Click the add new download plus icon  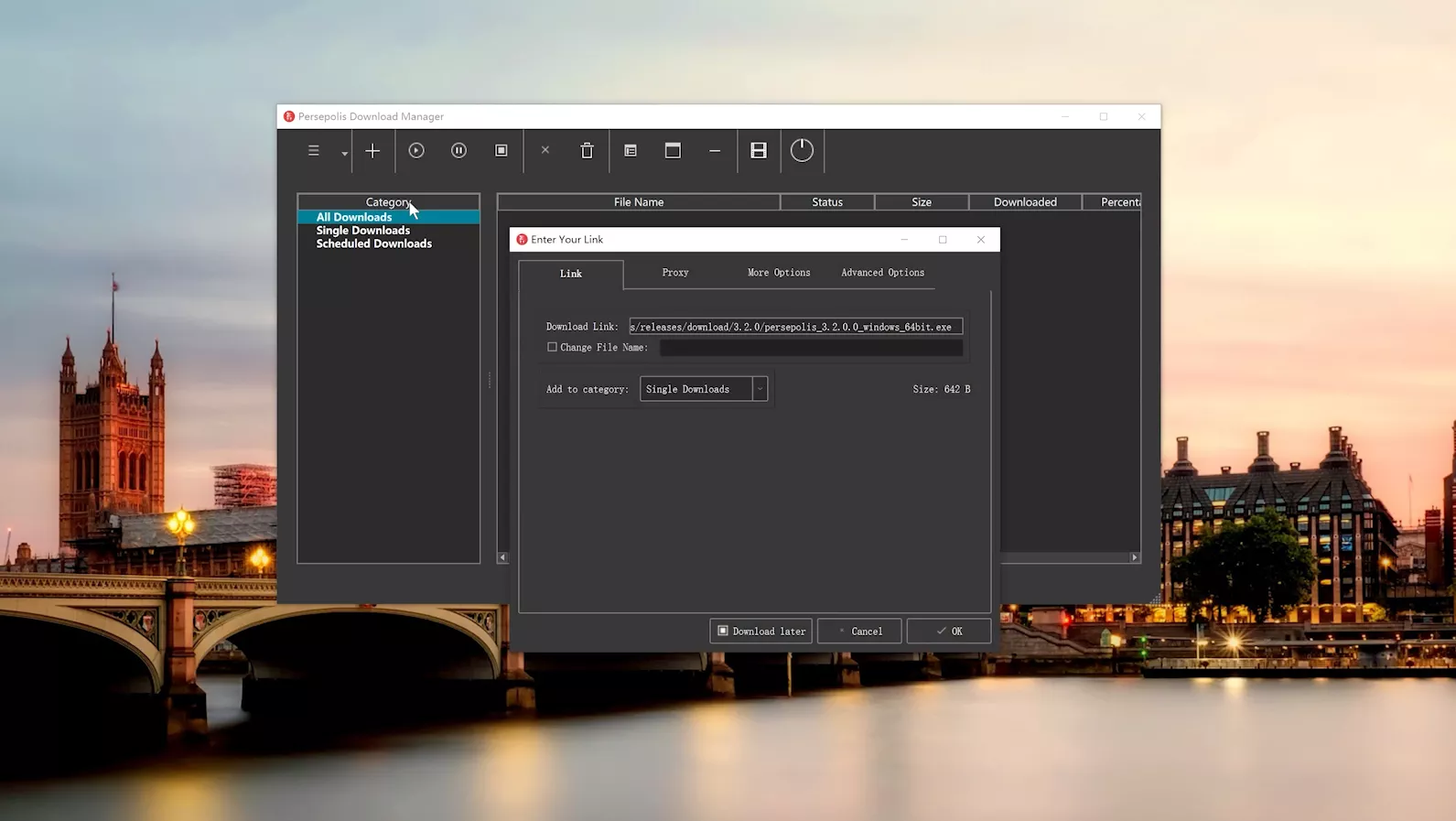pos(372,151)
